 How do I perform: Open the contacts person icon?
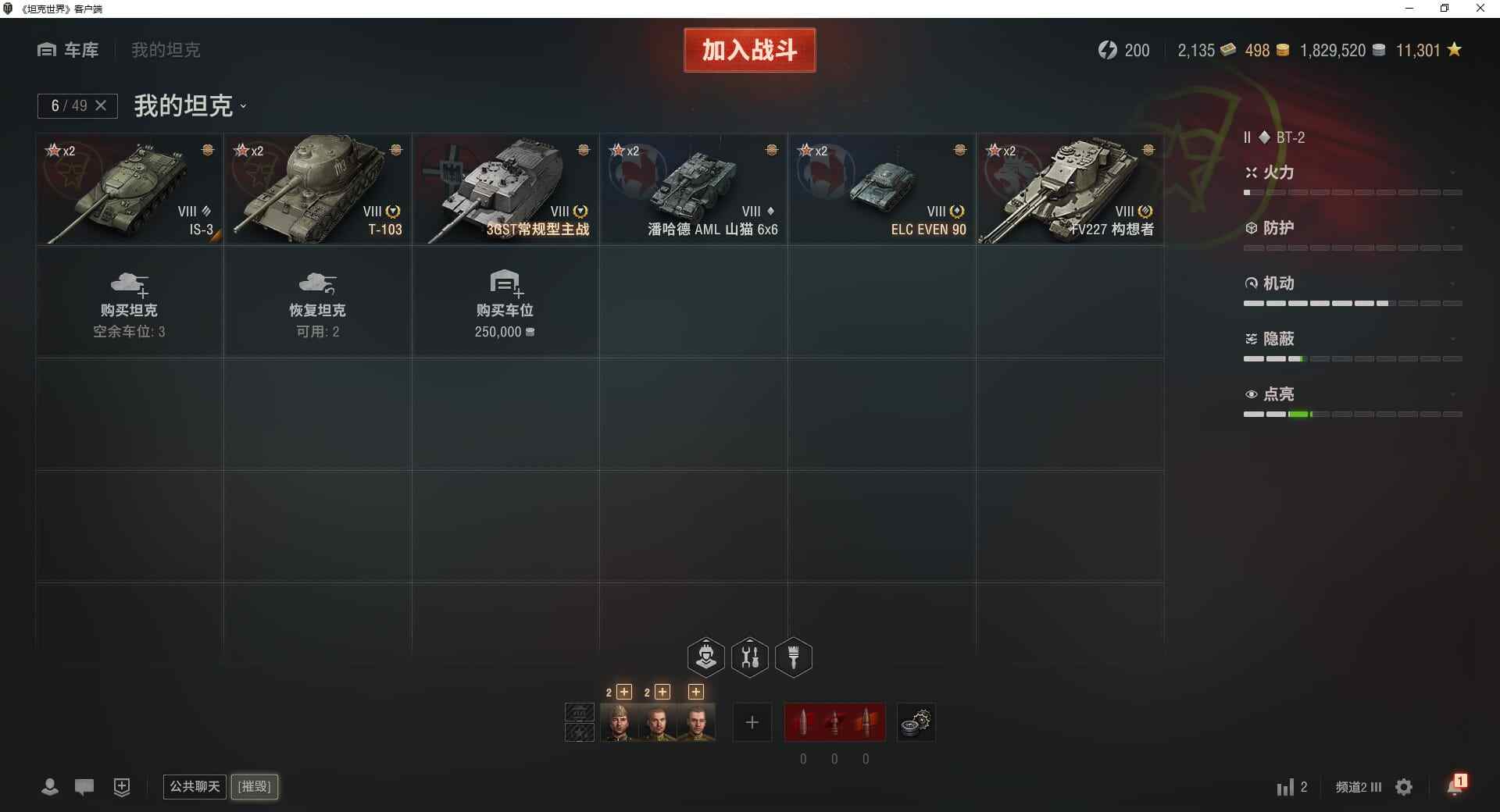pos(49,787)
